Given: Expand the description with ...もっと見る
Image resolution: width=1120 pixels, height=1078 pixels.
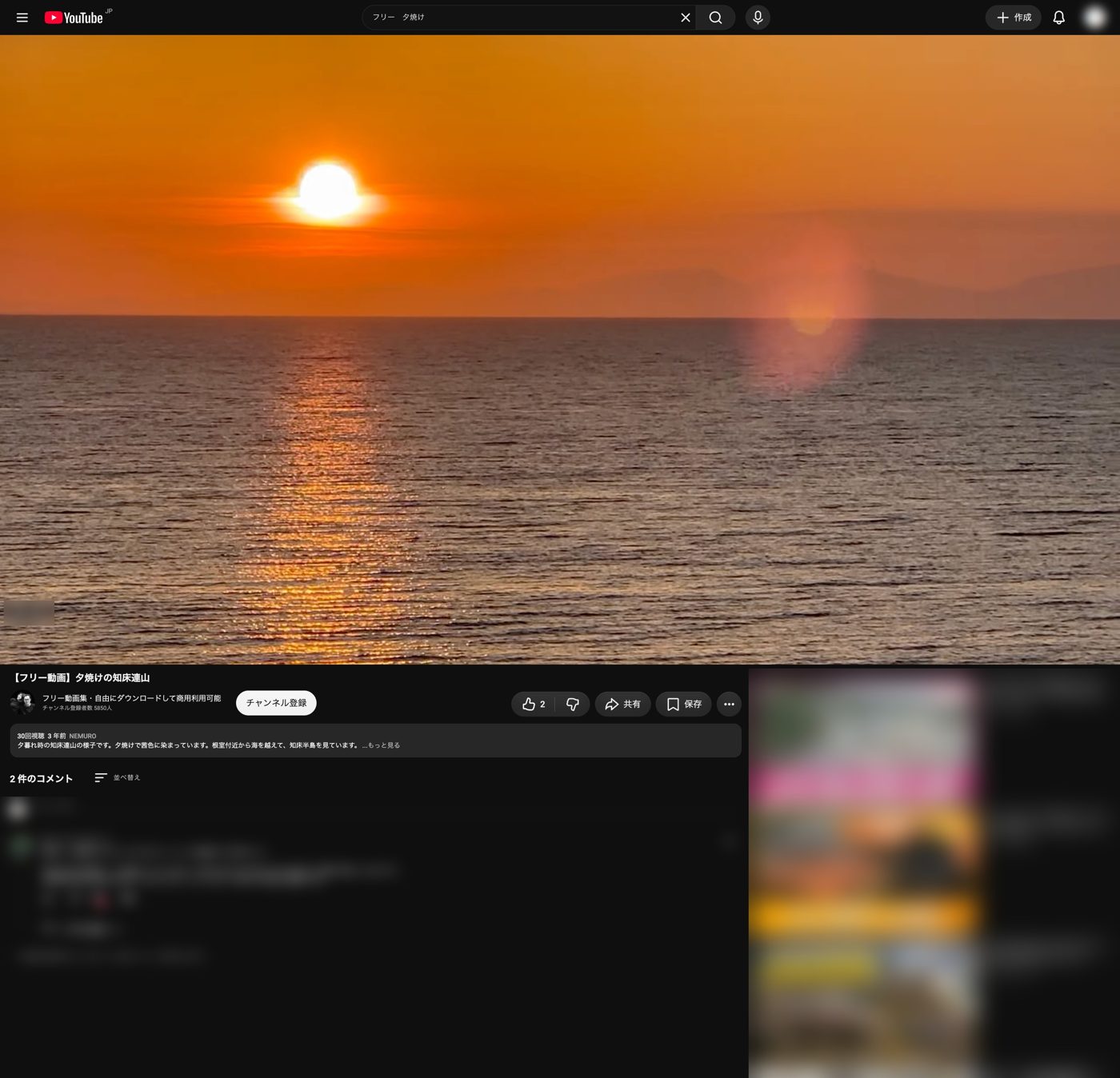Looking at the screenshot, I should (x=381, y=745).
